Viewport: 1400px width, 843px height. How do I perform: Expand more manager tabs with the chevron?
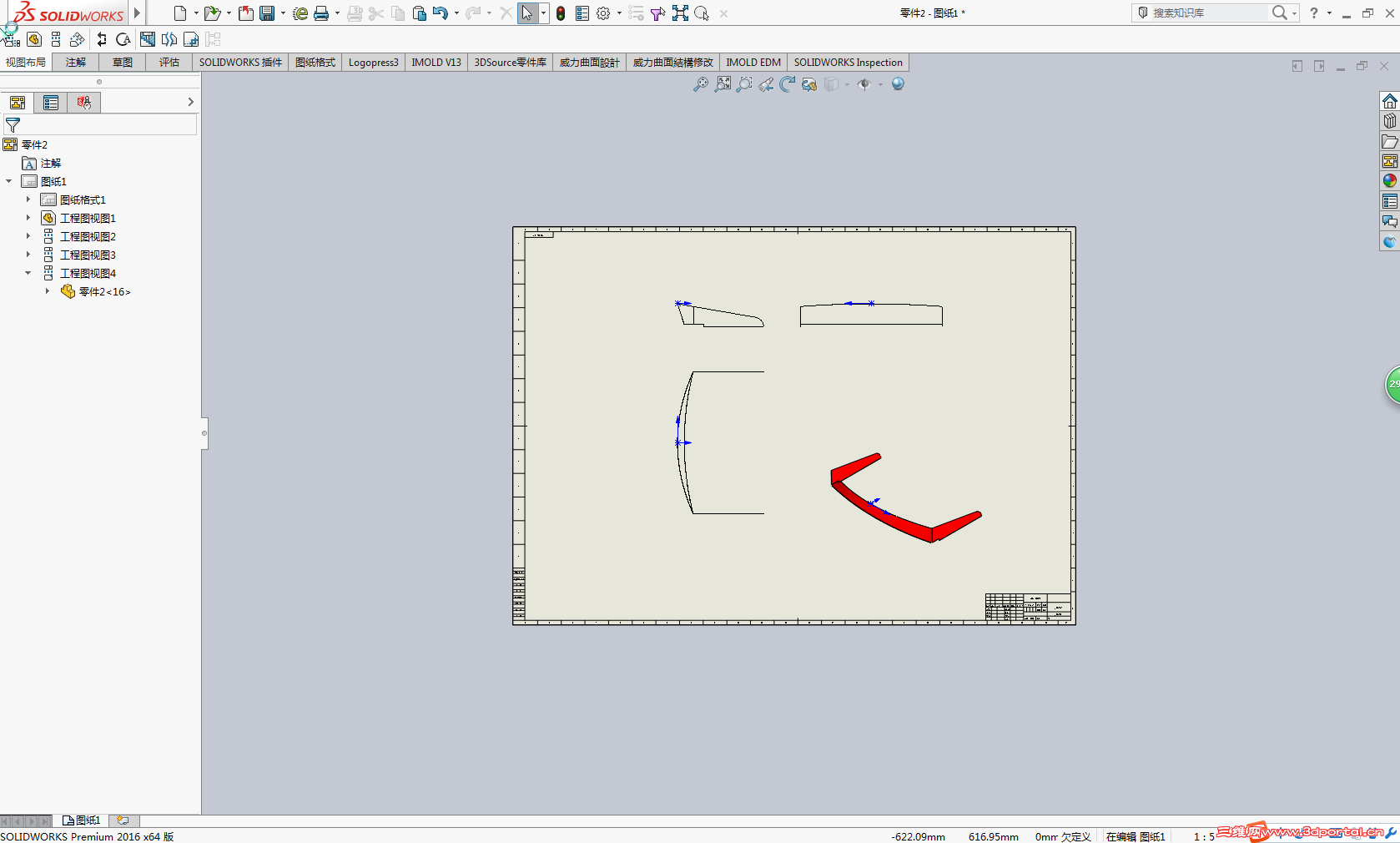pyautogui.click(x=190, y=102)
